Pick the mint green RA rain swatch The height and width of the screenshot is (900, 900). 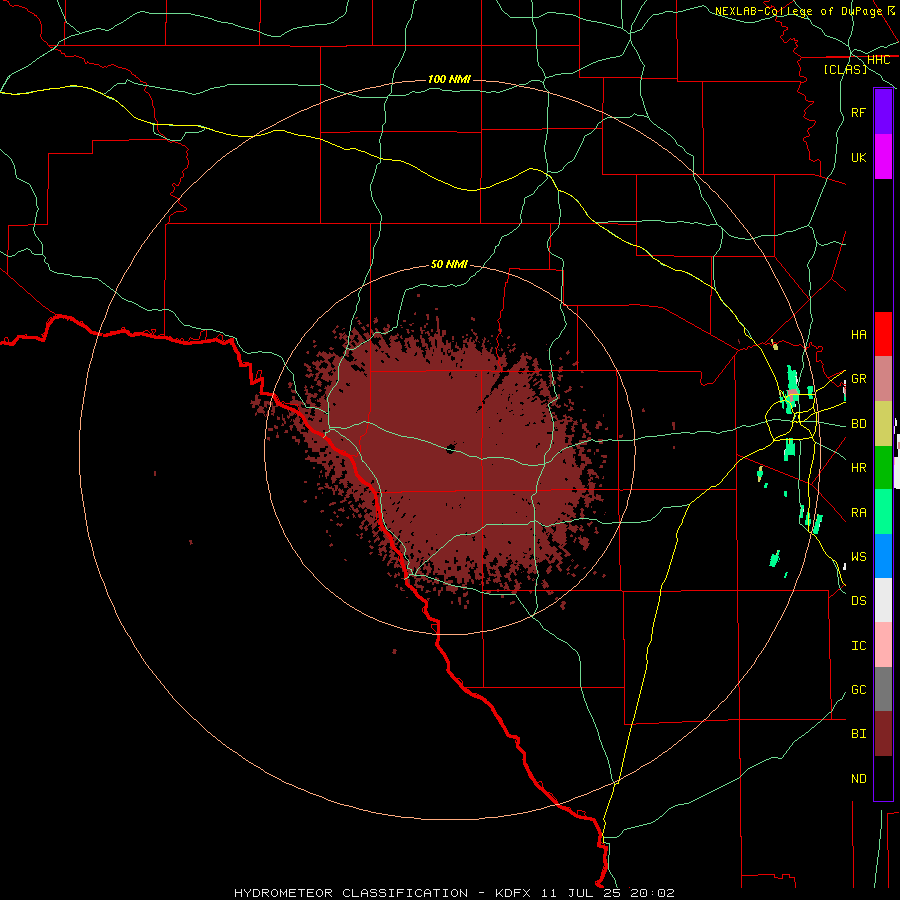tap(883, 512)
